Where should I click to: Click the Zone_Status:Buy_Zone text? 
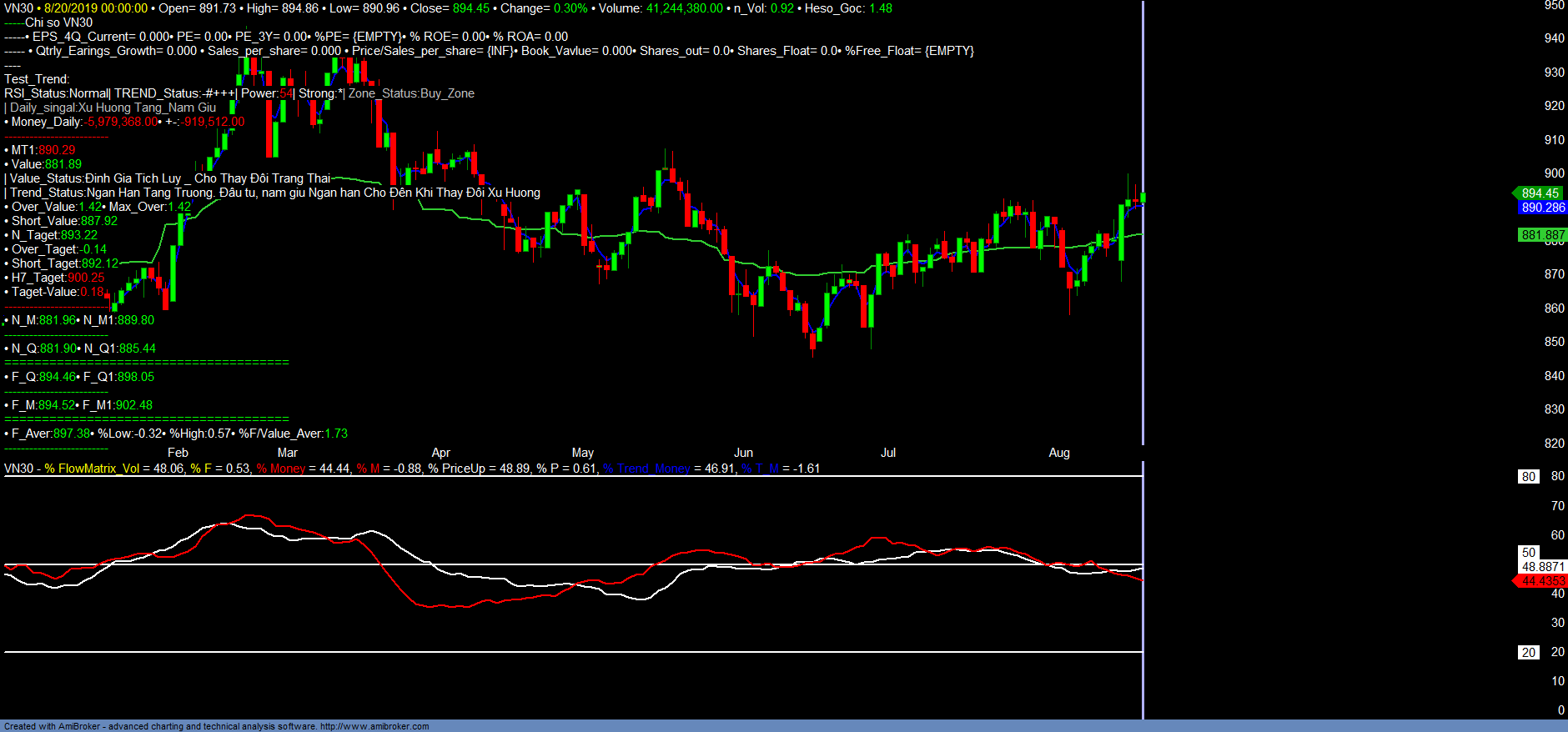tap(411, 93)
